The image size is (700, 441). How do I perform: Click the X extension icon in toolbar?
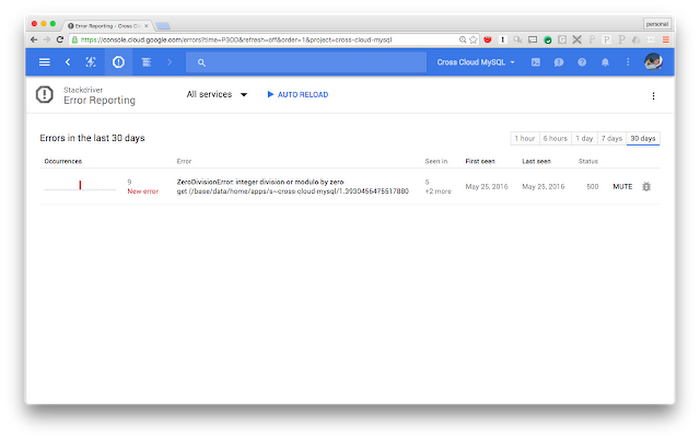tap(577, 40)
